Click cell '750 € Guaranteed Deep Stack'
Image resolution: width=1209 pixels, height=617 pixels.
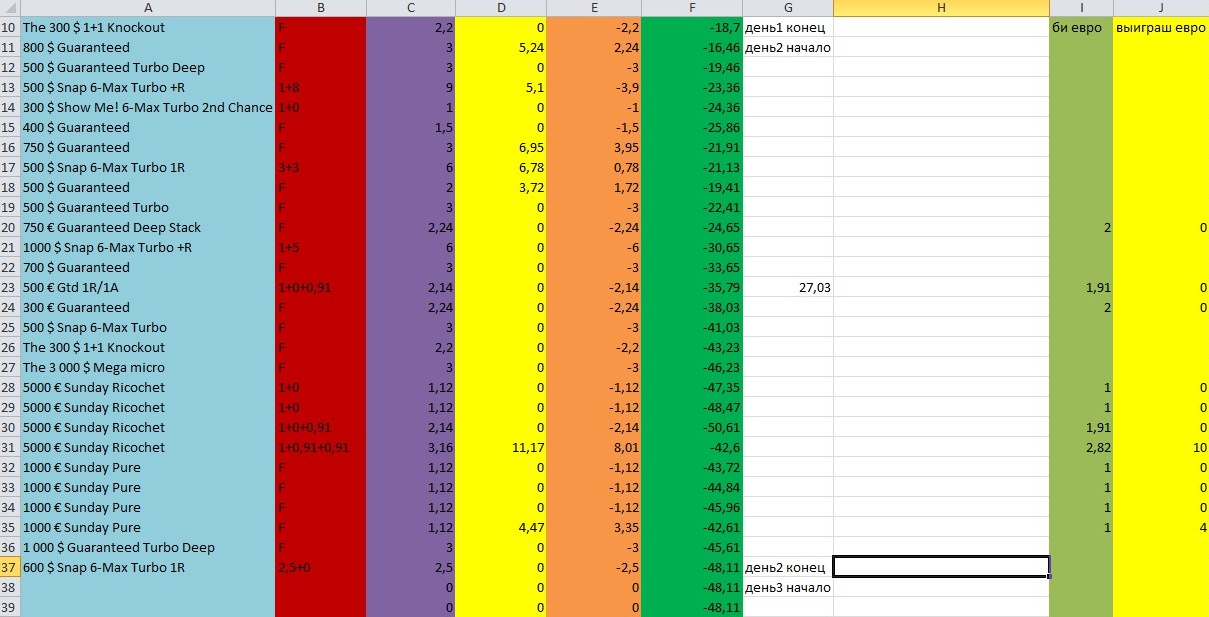148,228
